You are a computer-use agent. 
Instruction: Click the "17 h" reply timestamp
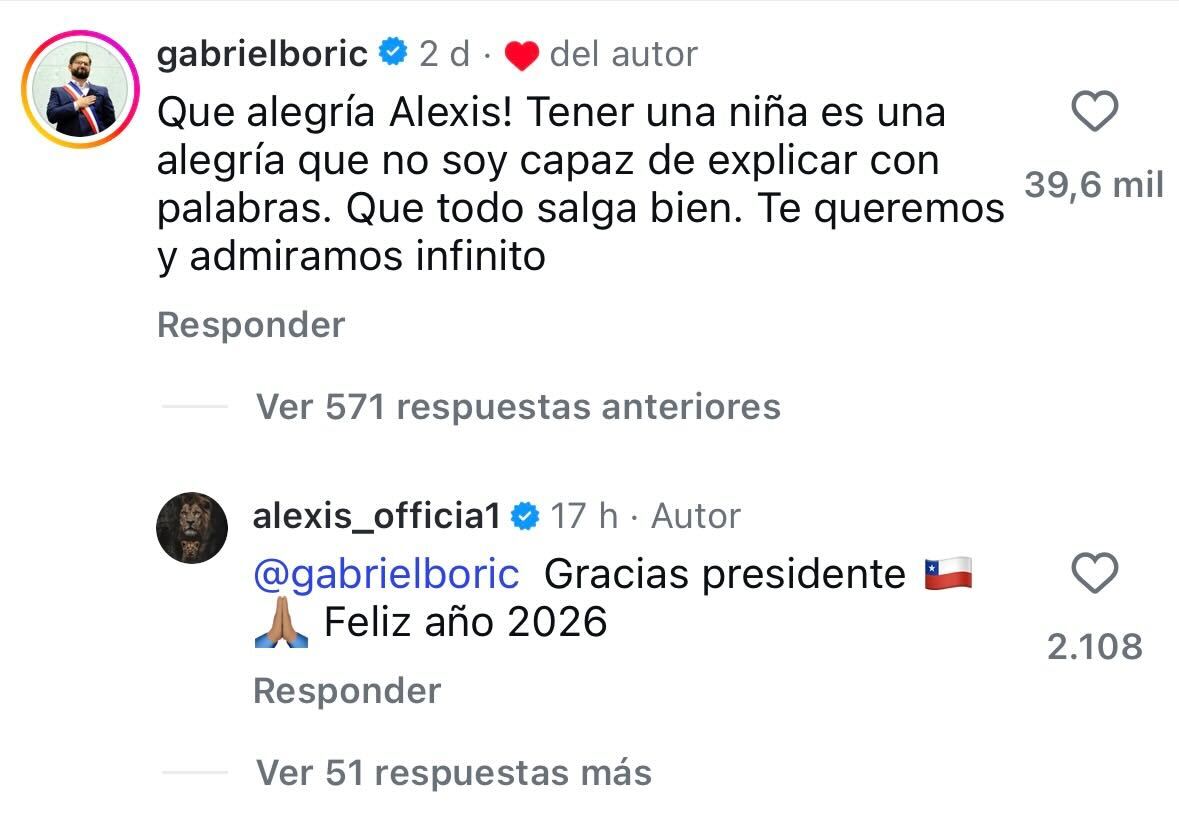point(584,516)
